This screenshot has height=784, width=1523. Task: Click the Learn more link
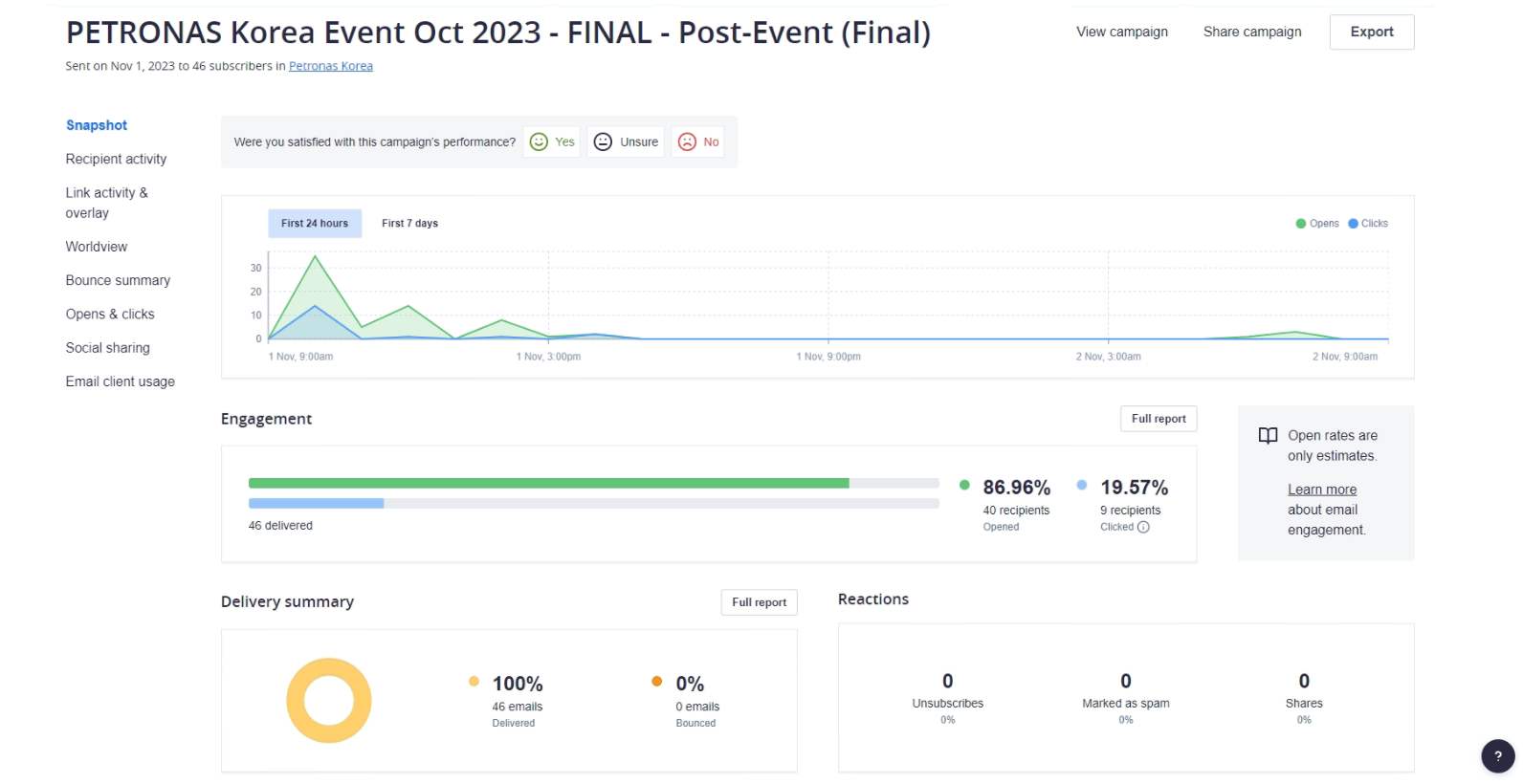coord(1321,490)
